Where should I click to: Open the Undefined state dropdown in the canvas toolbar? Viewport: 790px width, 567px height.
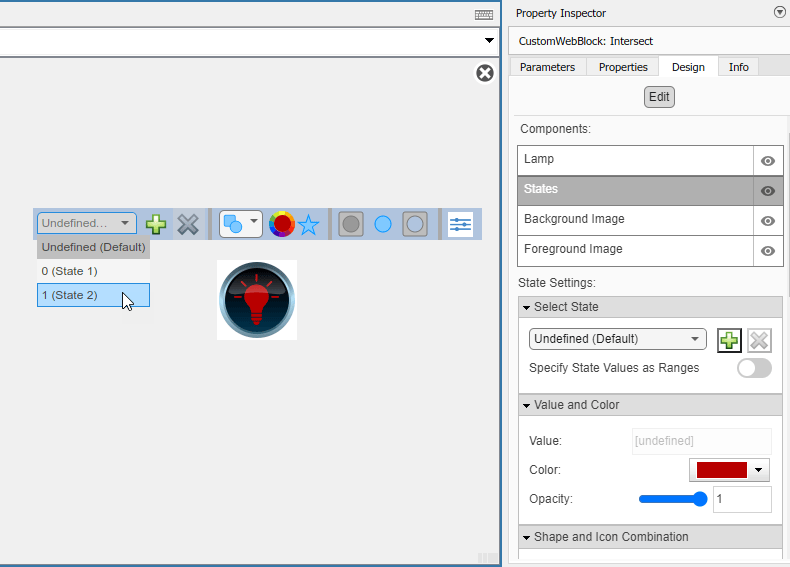tap(87, 223)
